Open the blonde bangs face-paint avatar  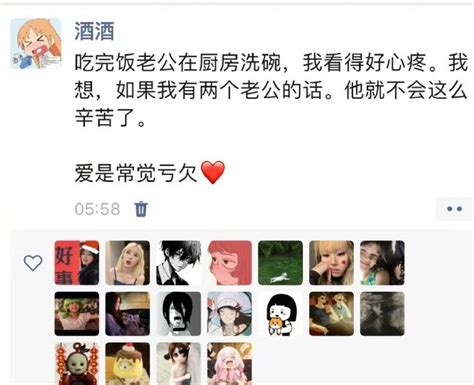click(331, 263)
